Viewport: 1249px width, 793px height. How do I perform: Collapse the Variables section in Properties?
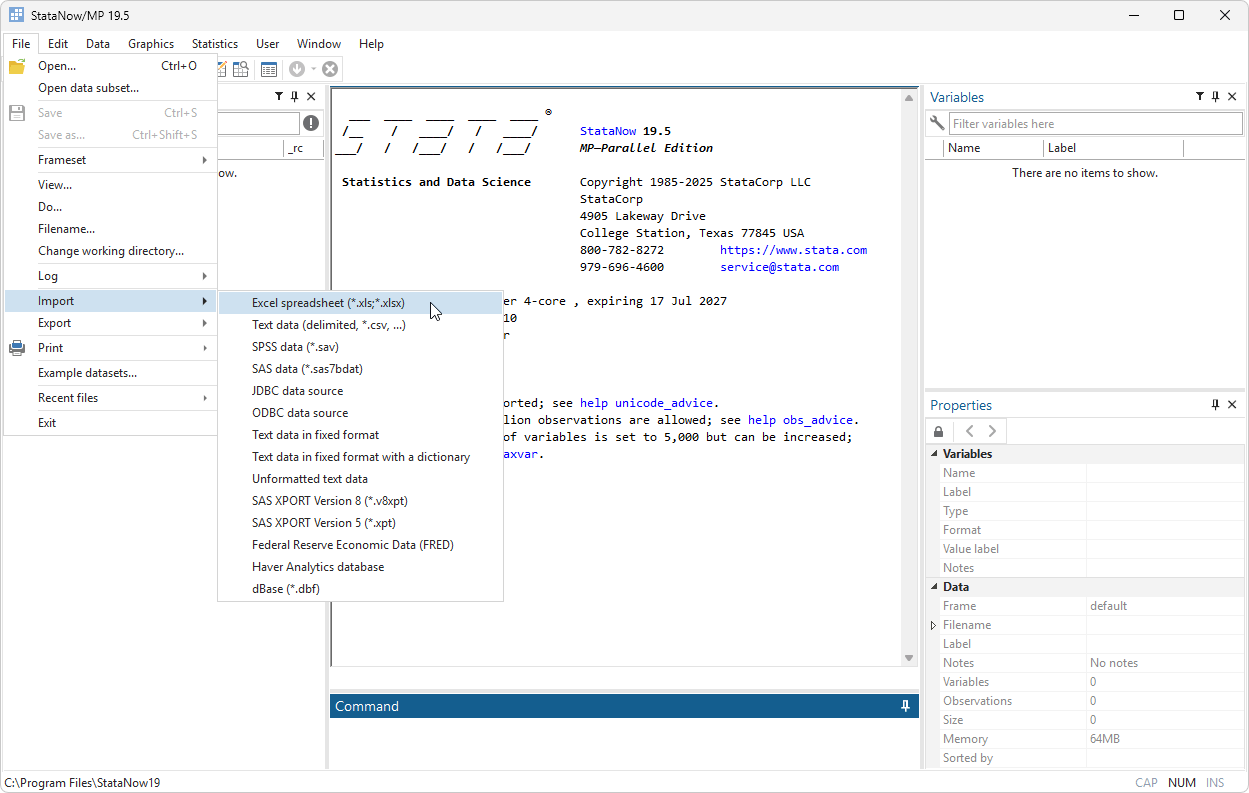coord(934,454)
